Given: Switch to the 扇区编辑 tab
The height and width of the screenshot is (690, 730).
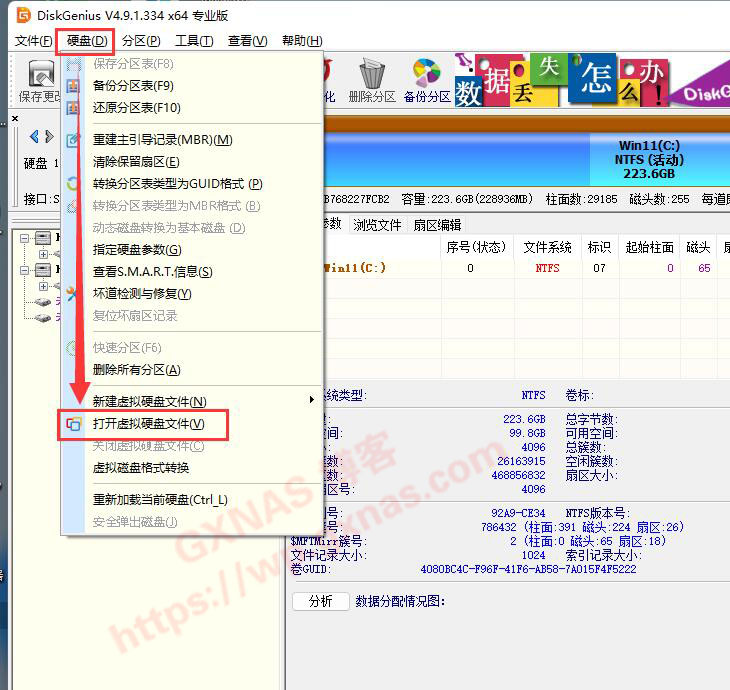Looking at the screenshot, I should coord(437,225).
